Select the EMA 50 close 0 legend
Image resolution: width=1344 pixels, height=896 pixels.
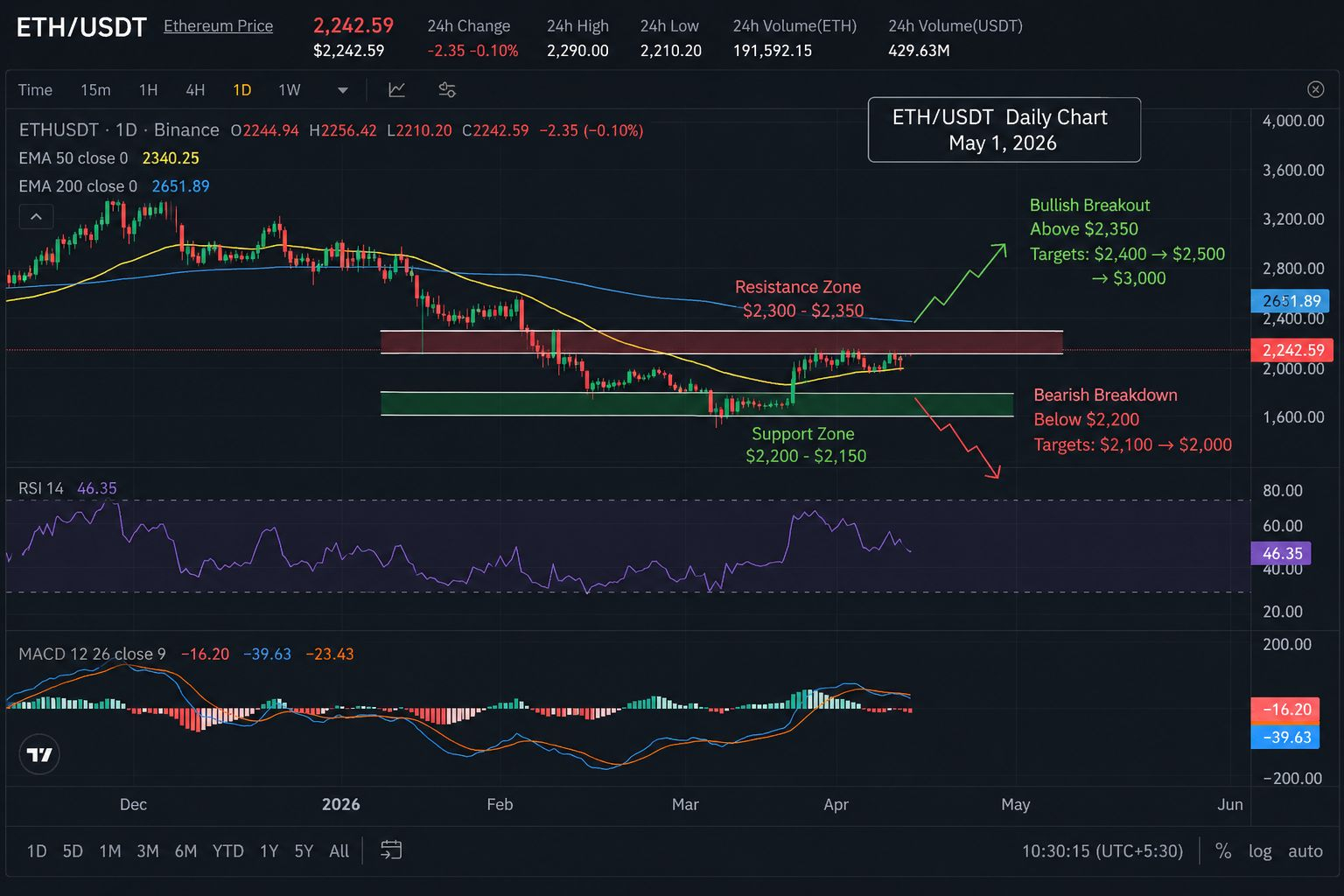[x=73, y=158]
